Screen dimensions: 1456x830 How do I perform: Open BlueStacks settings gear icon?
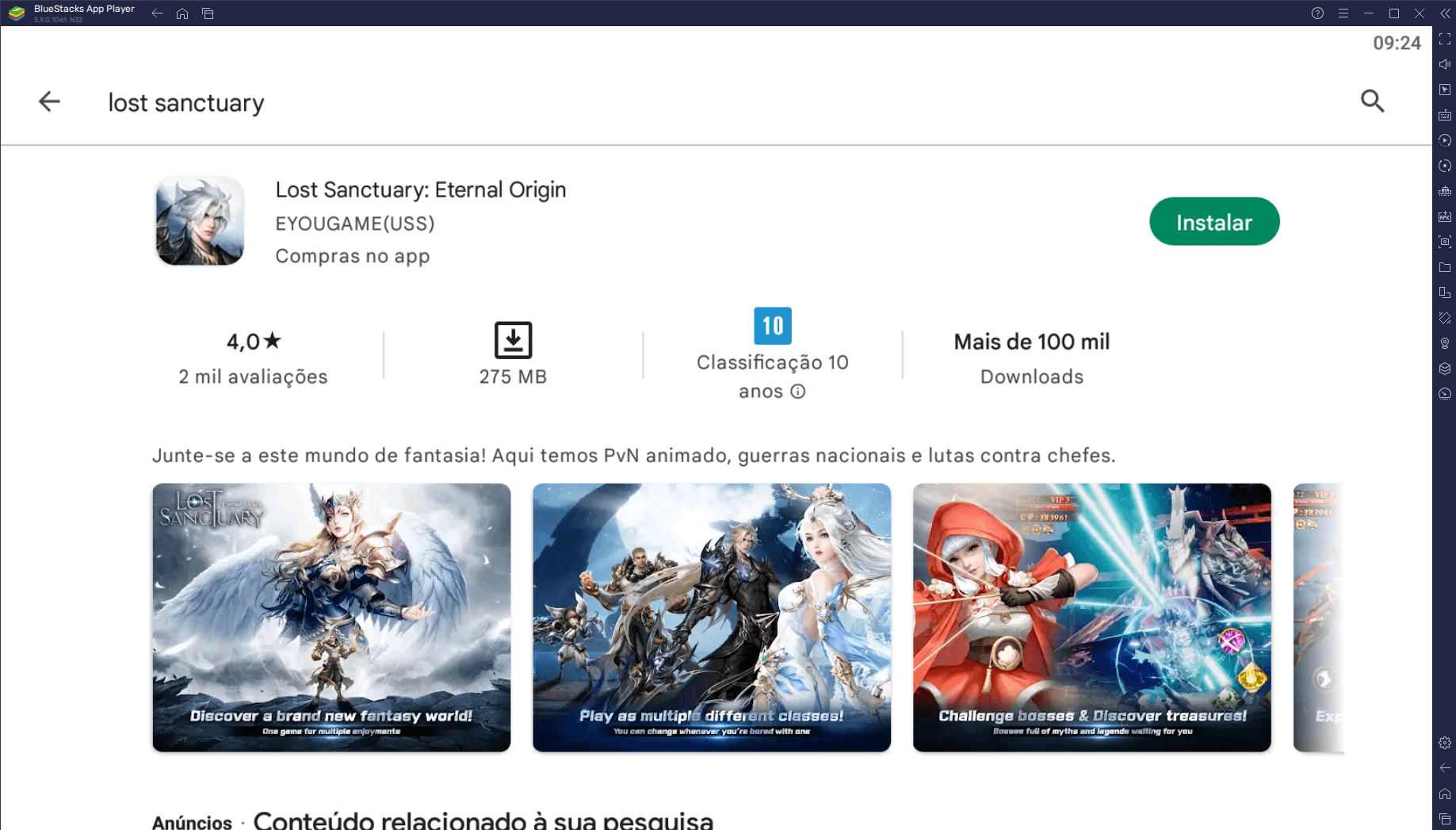click(1445, 743)
